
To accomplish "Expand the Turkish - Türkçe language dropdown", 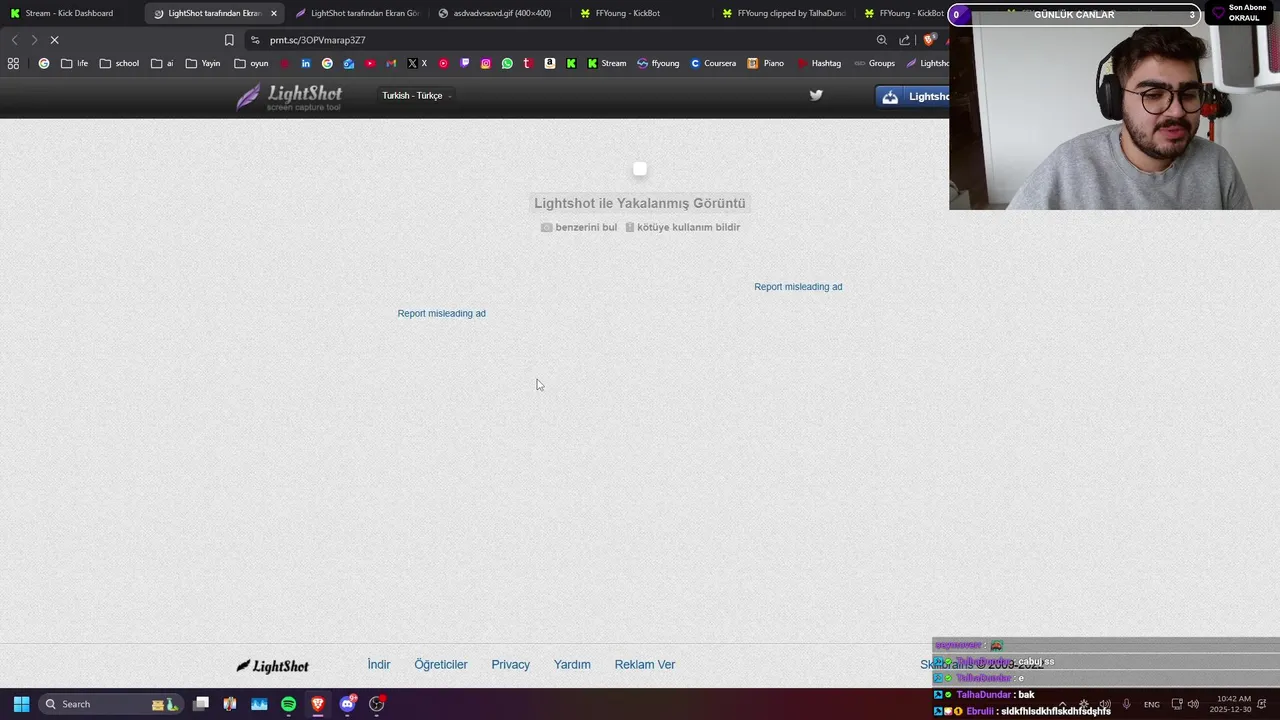I will click(417, 96).
